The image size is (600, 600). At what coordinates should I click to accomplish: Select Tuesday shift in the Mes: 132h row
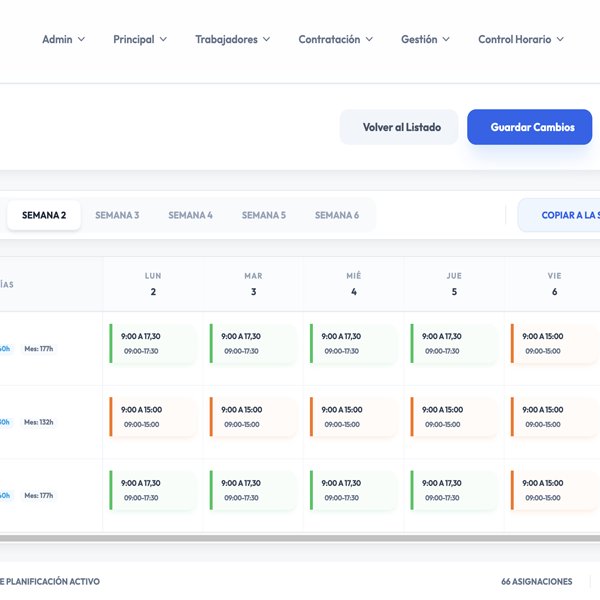[x=253, y=417]
